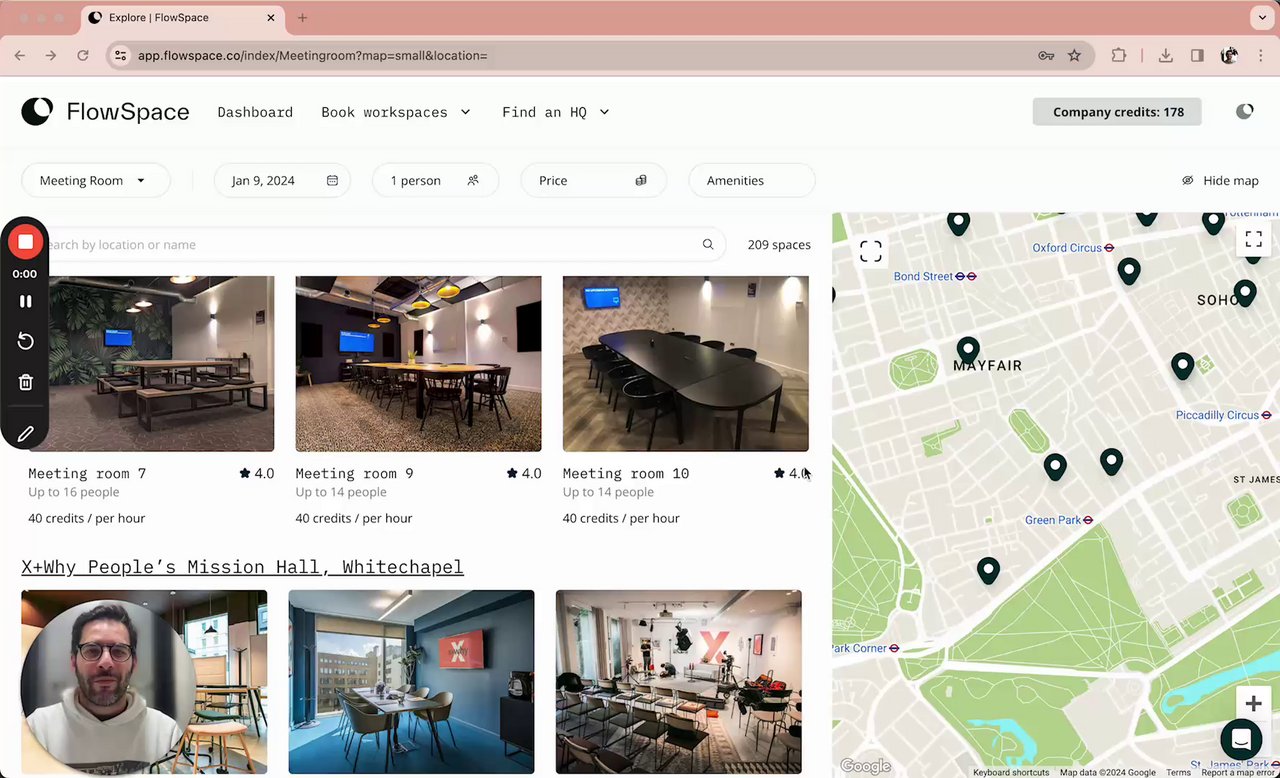Click the browser address bar URL
Image resolution: width=1280 pixels, height=778 pixels.
click(x=312, y=55)
